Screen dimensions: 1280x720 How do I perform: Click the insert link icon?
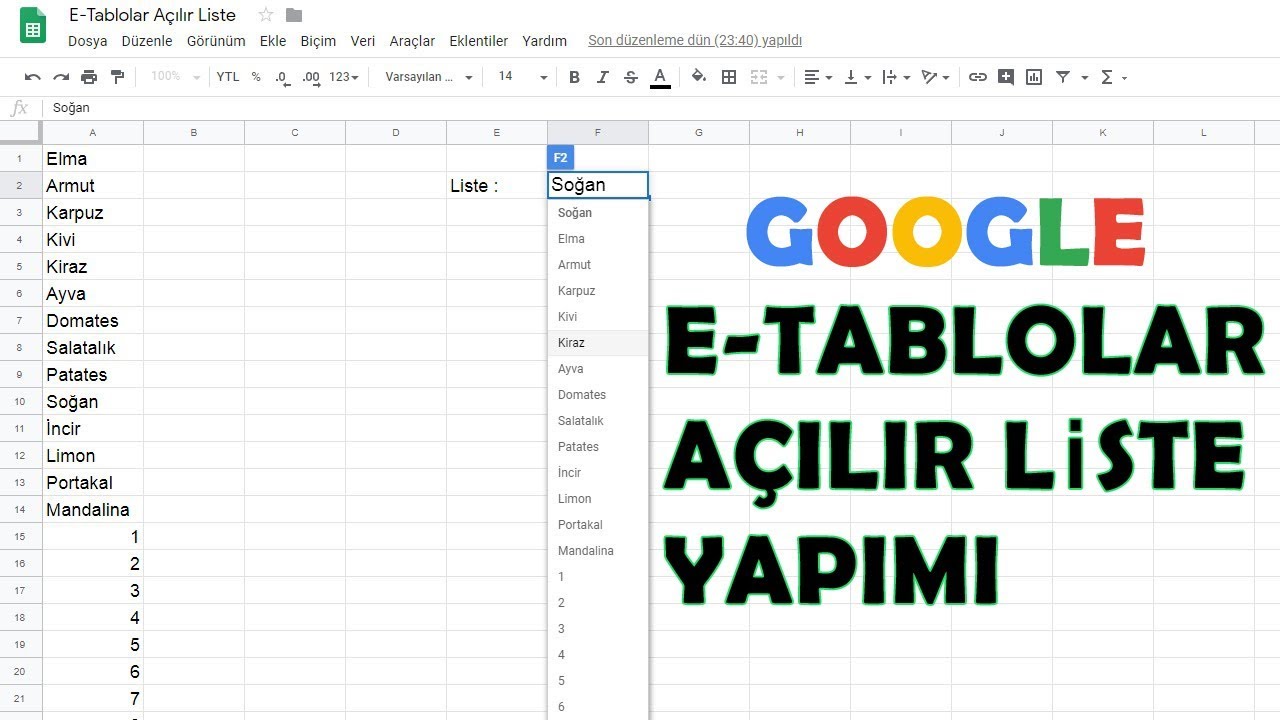pos(978,77)
